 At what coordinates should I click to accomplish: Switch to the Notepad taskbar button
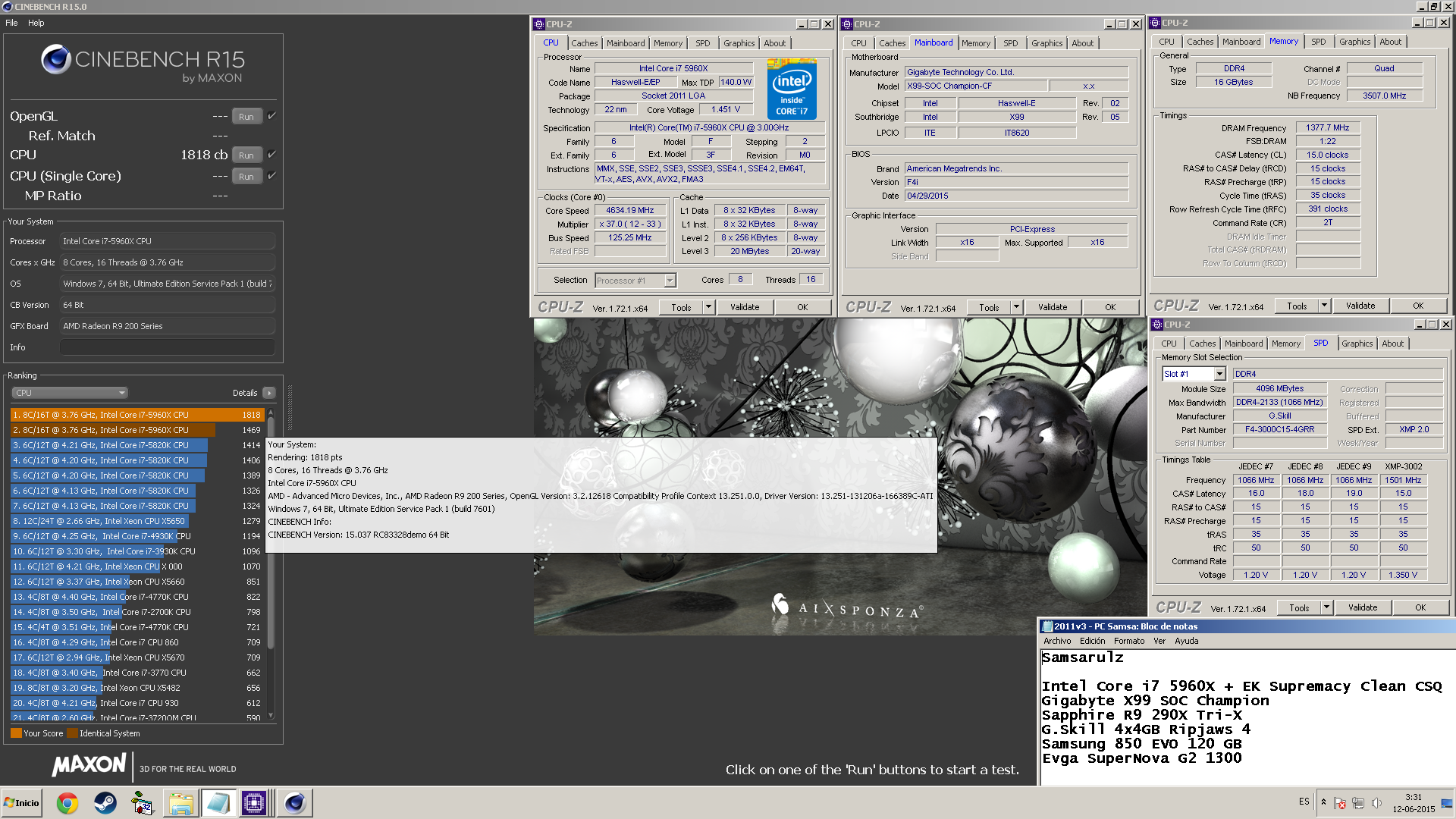pos(218,803)
